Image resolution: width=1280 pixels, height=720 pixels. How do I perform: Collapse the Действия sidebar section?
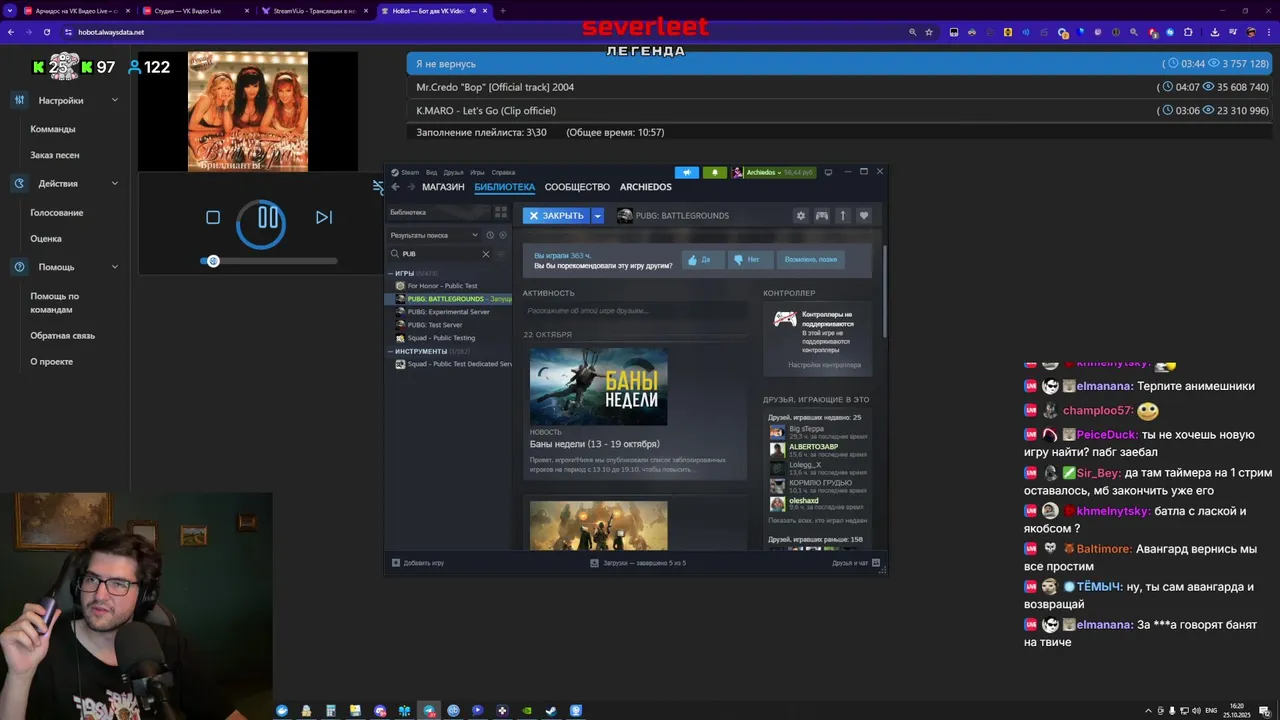(65, 183)
